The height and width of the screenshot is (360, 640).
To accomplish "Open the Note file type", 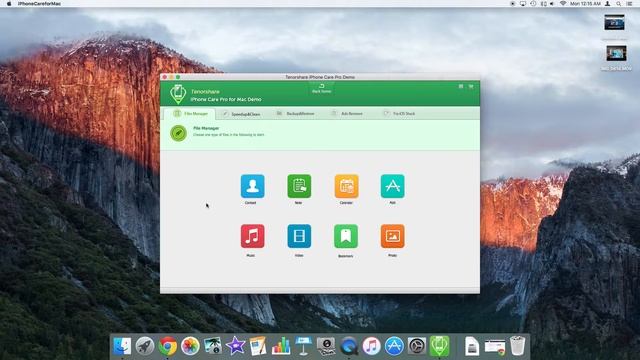I will 299,186.
